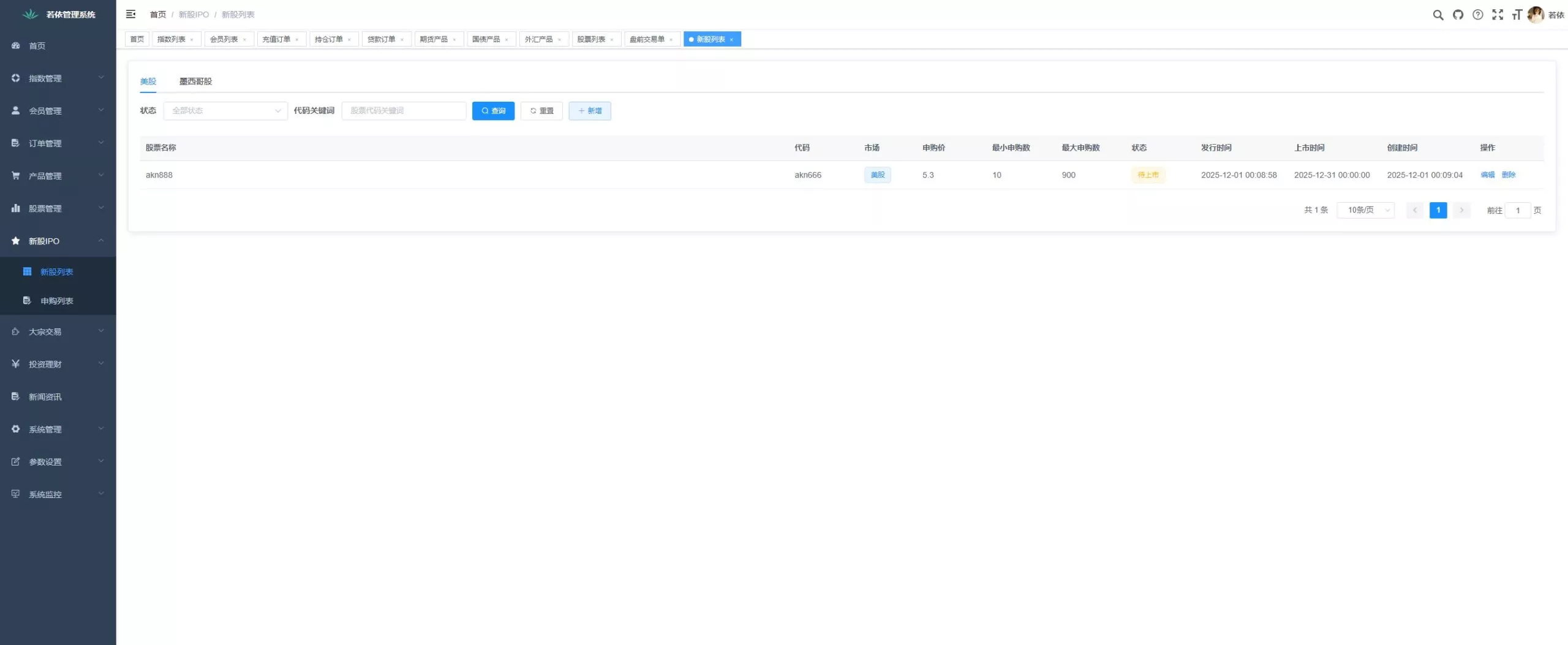Open the 状态 filter dropdown

(x=225, y=111)
